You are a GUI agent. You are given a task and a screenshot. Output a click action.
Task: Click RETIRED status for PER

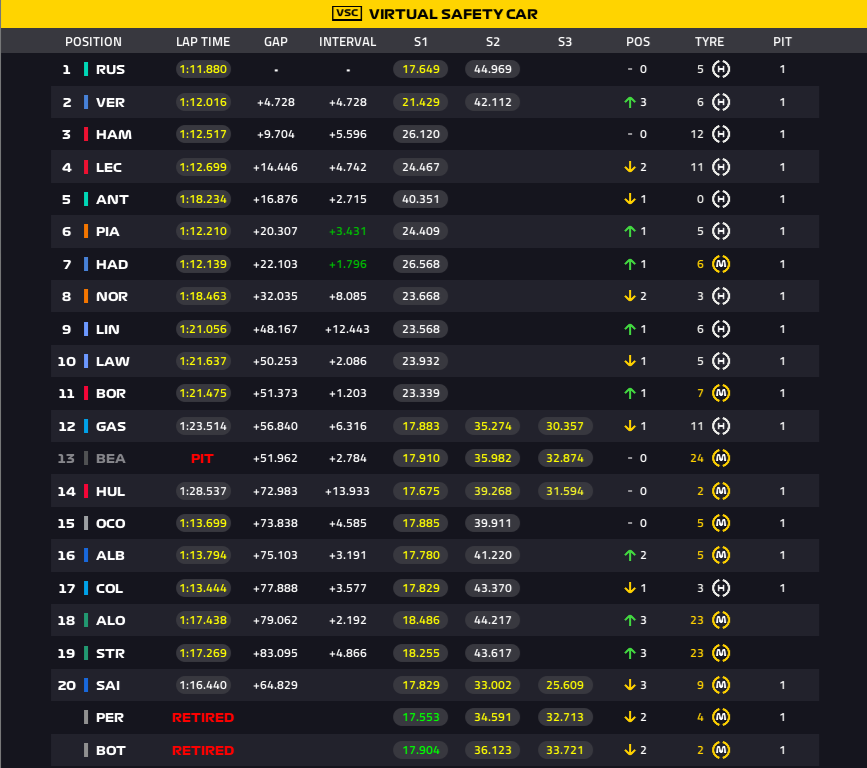(x=203, y=718)
